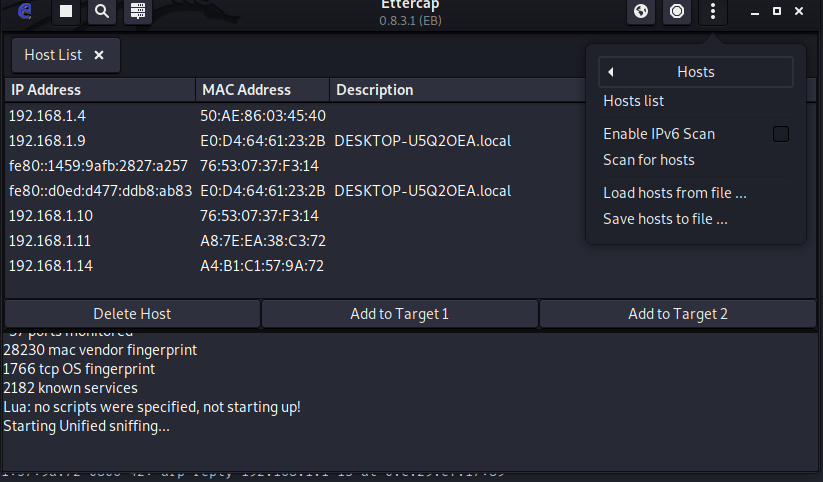Select host row 192.168.1.14
This screenshot has height=482, width=823.
[409, 266]
